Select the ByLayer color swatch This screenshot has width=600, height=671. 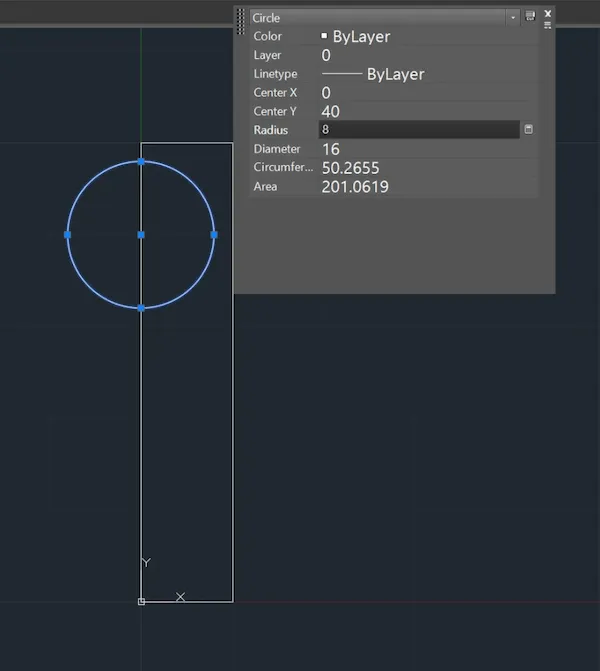click(324, 36)
